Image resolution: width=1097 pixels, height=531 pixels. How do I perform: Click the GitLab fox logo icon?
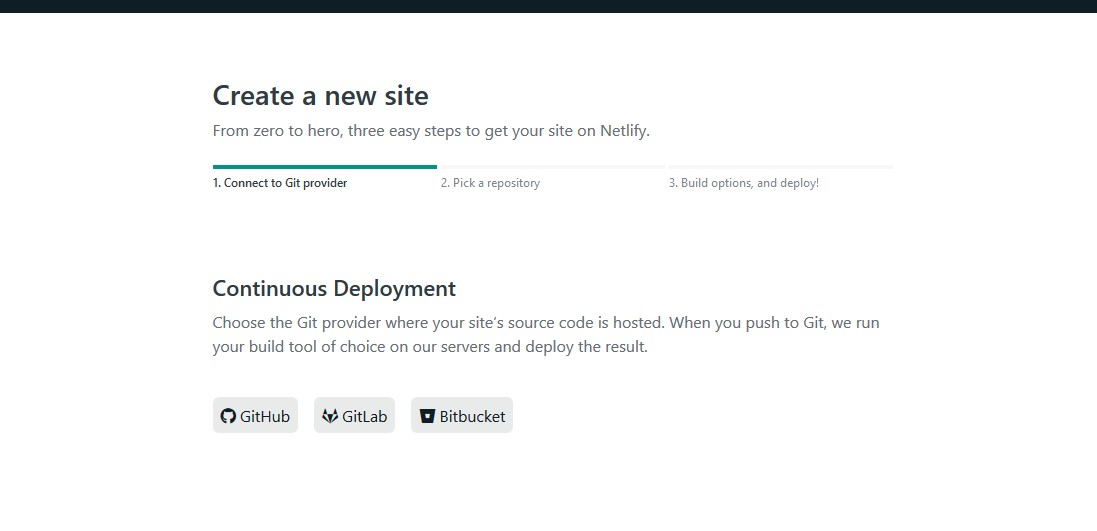coord(330,416)
